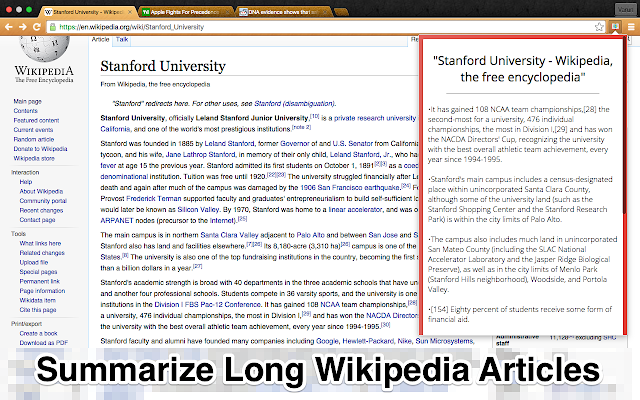Open Contact page link

tap(37, 220)
